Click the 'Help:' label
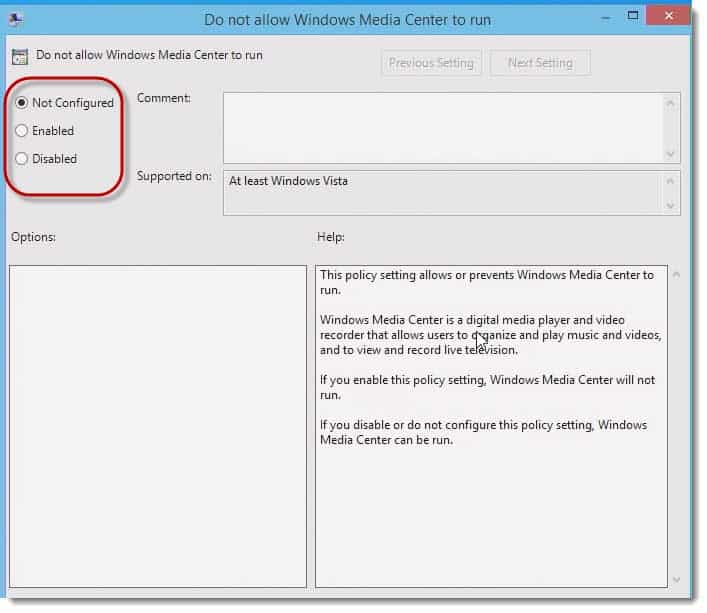The height and width of the screenshot is (613, 707). click(x=331, y=237)
